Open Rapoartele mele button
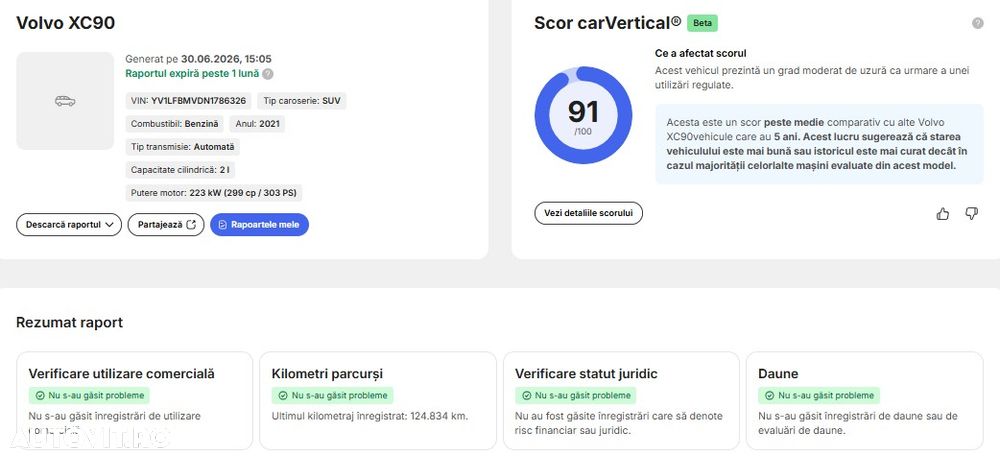Screen dimensions: 1000x458 tap(260, 225)
